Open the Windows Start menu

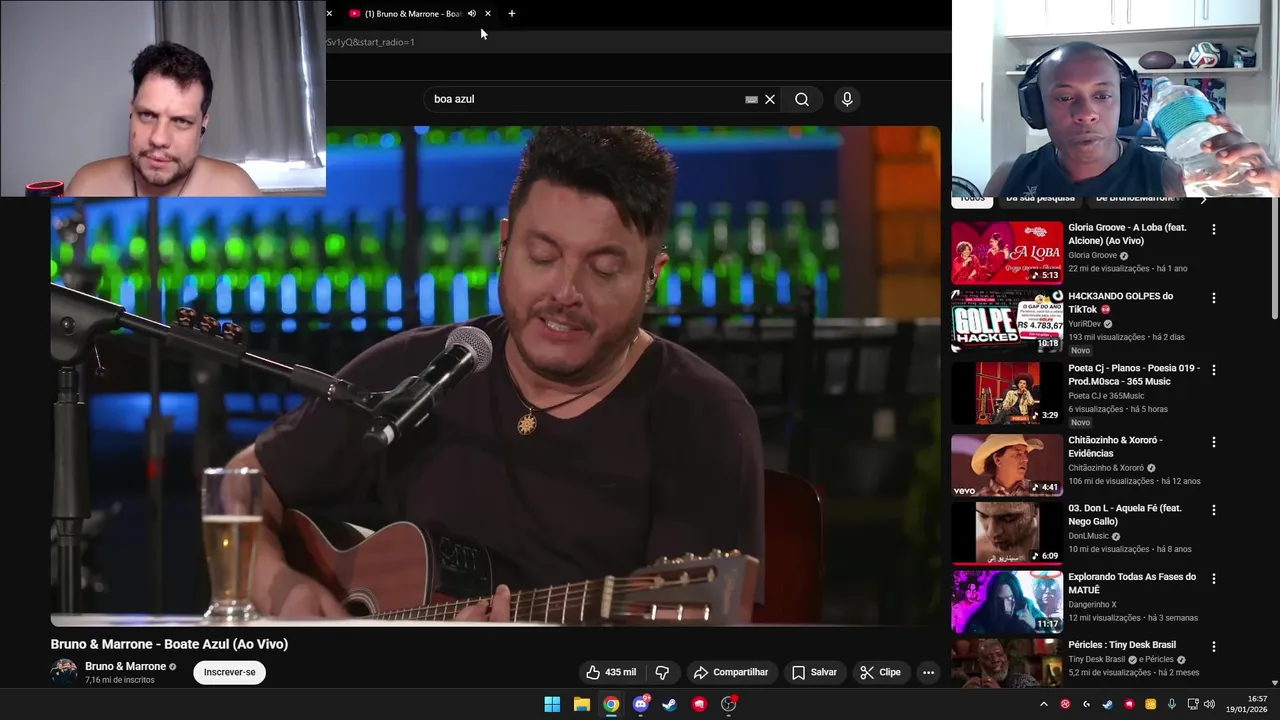(552, 704)
